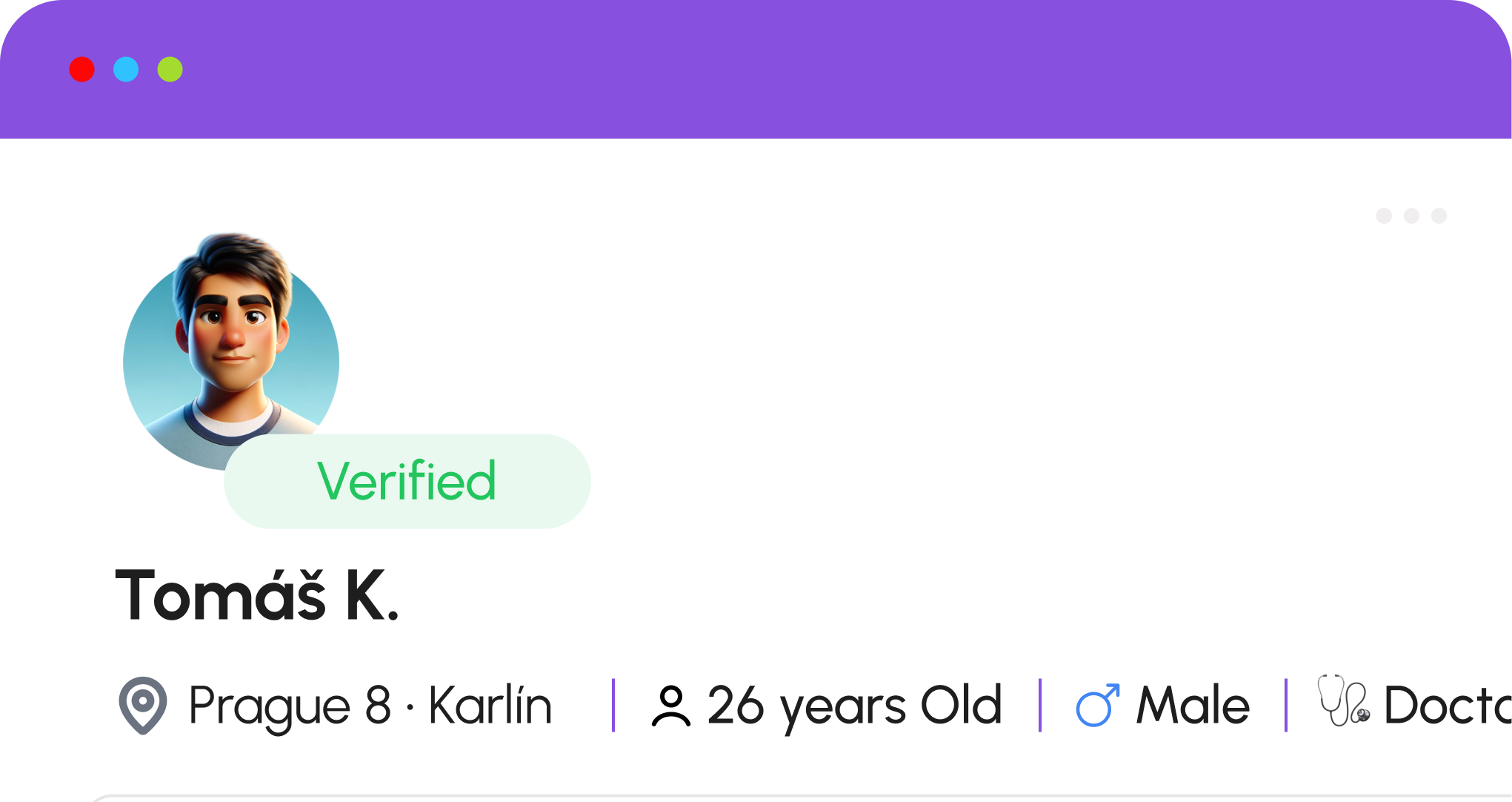Click the location pin icon next to Prague 8
This screenshot has width=1512, height=802.
[x=144, y=705]
